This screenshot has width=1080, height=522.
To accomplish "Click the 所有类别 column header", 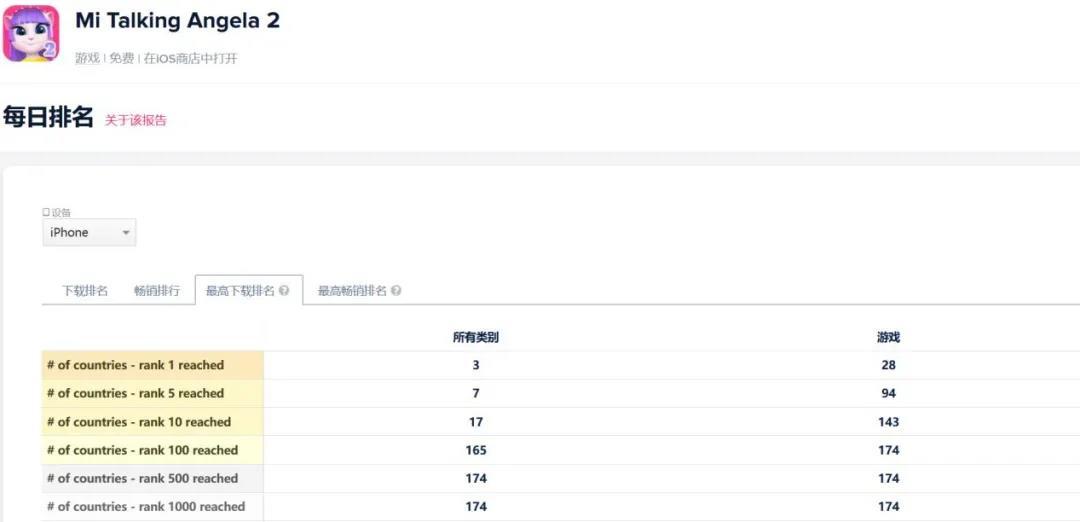I will point(475,337).
